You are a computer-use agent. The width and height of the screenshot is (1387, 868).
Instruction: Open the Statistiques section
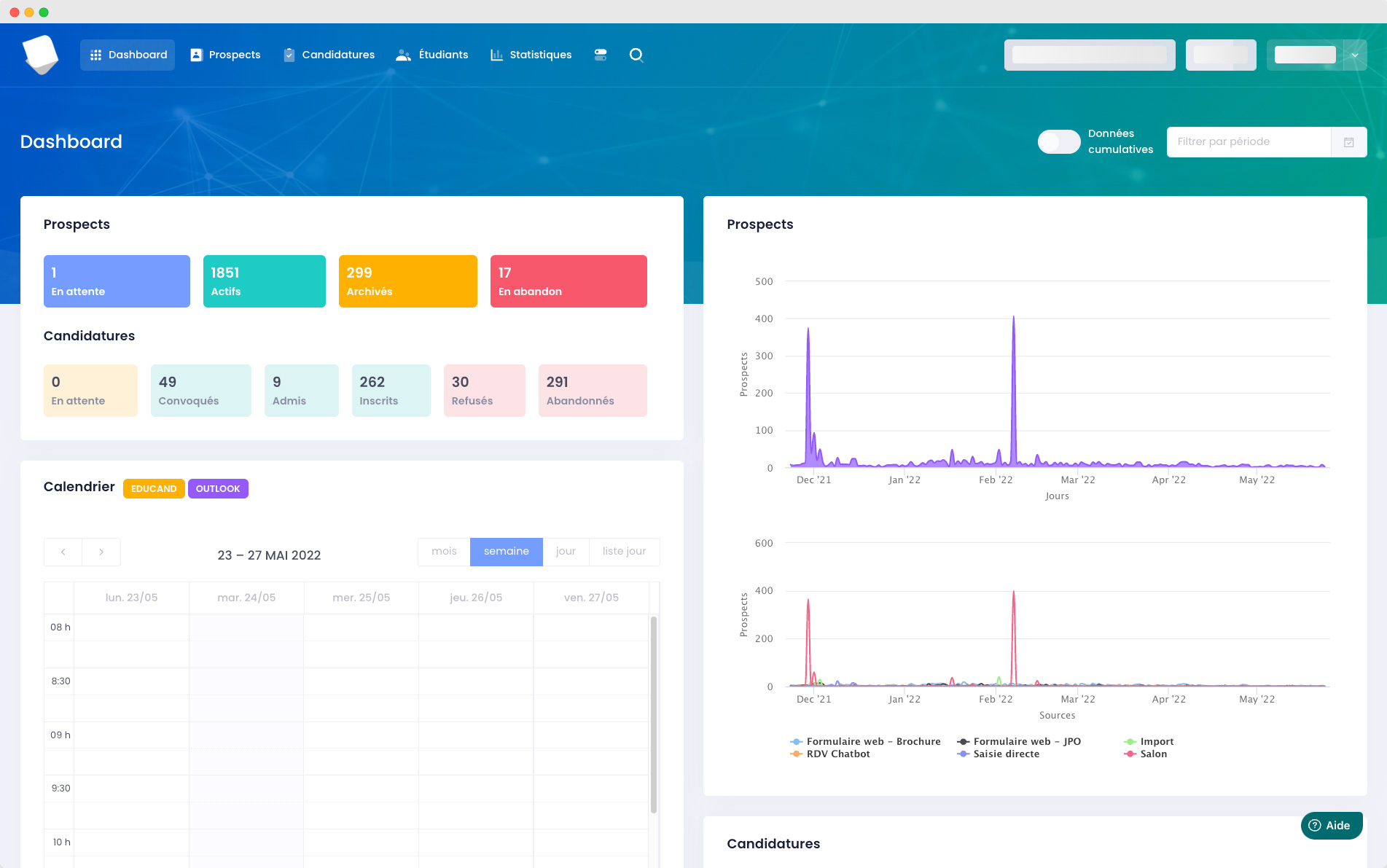point(531,55)
